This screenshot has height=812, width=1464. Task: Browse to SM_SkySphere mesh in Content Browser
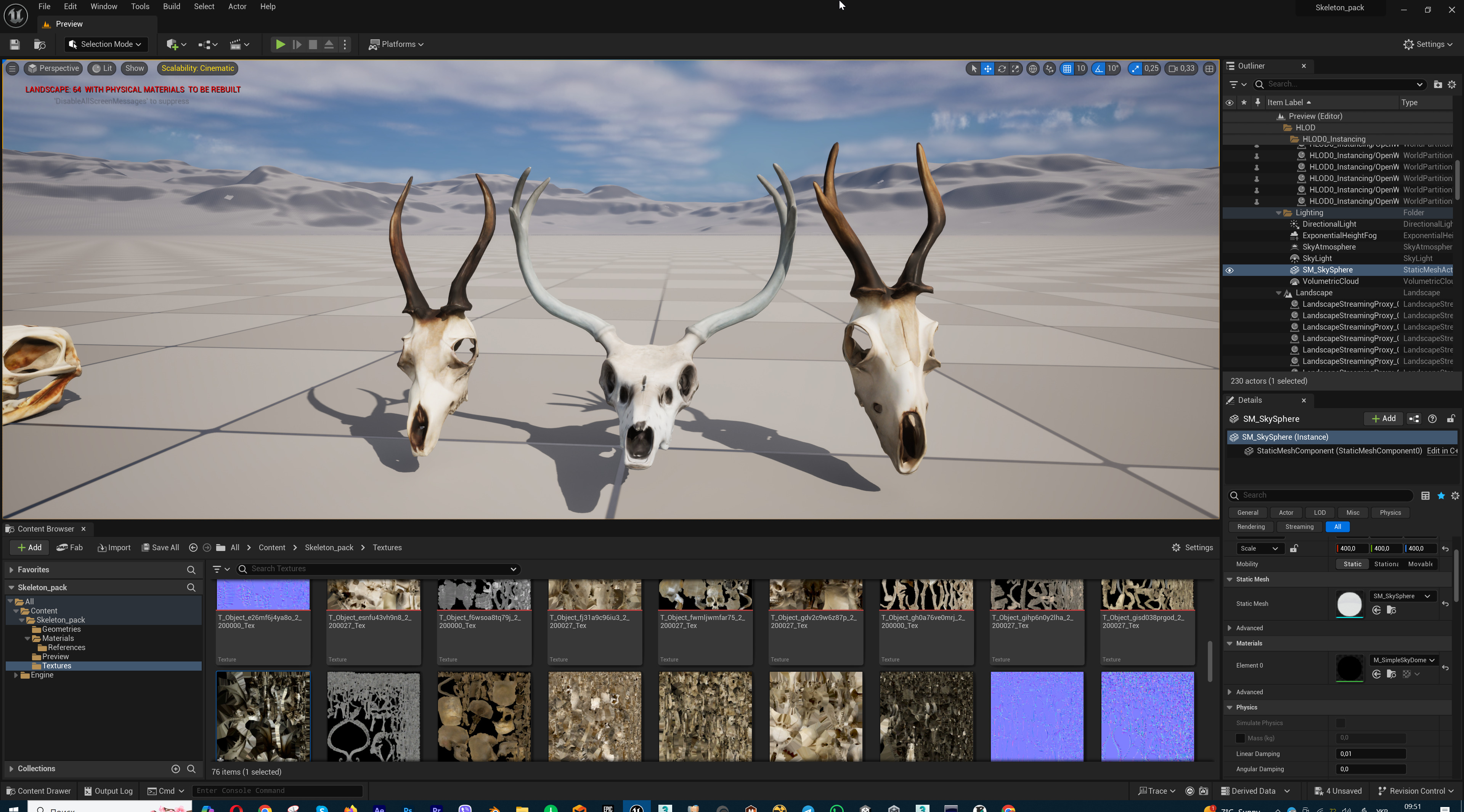click(x=1391, y=610)
